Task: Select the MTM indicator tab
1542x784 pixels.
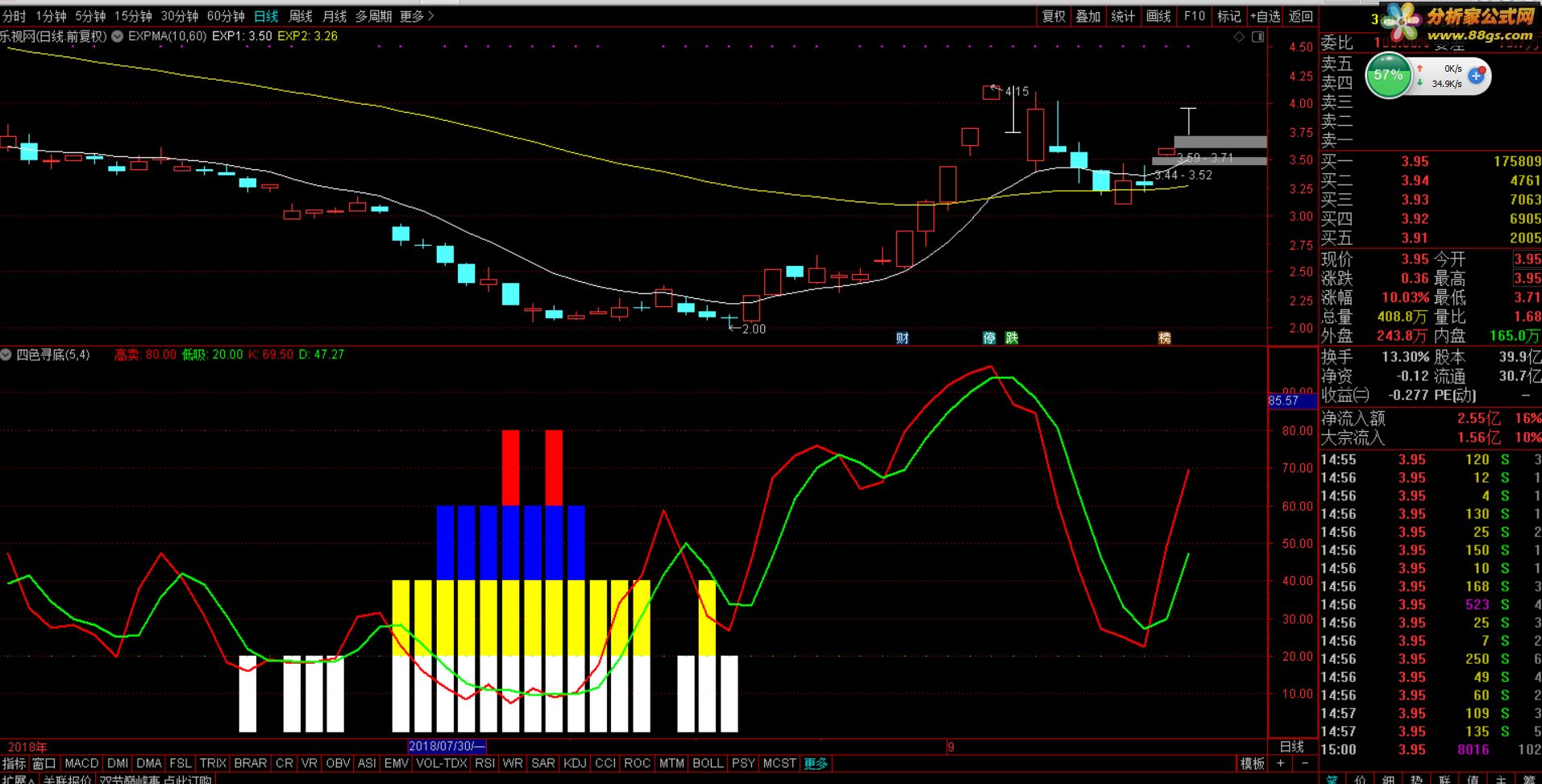Action: click(671, 763)
